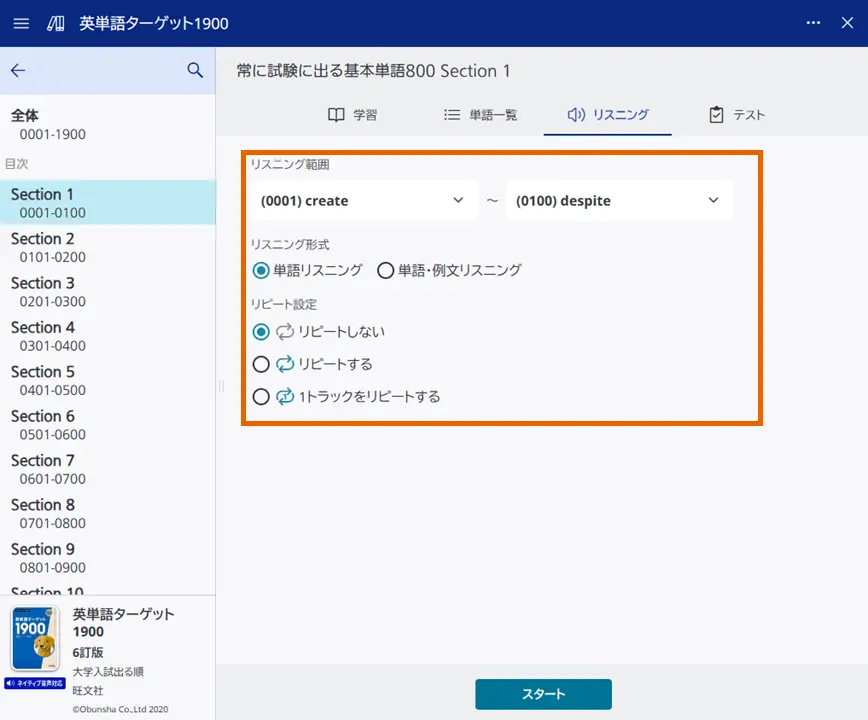Enable the リピートする option
This screenshot has width=868, height=720.
click(x=261, y=364)
